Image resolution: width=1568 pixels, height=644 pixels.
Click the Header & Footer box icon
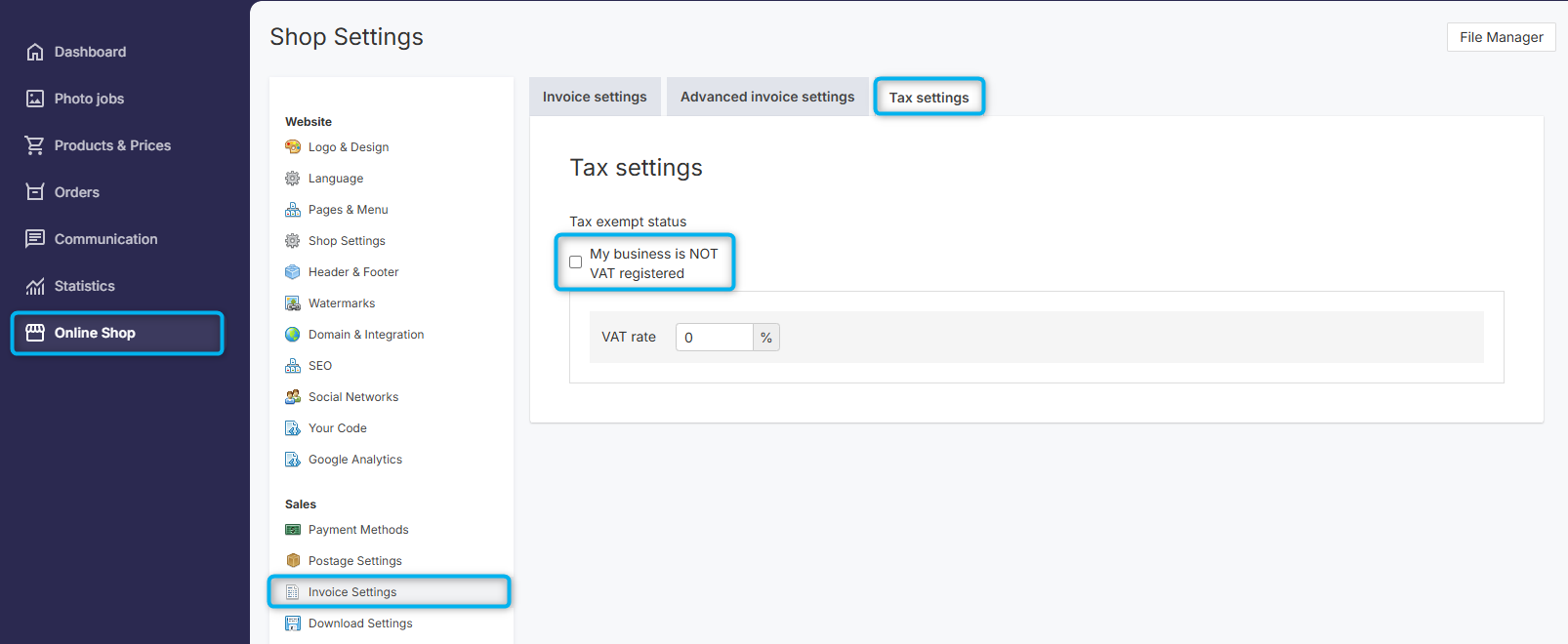click(x=293, y=272)
